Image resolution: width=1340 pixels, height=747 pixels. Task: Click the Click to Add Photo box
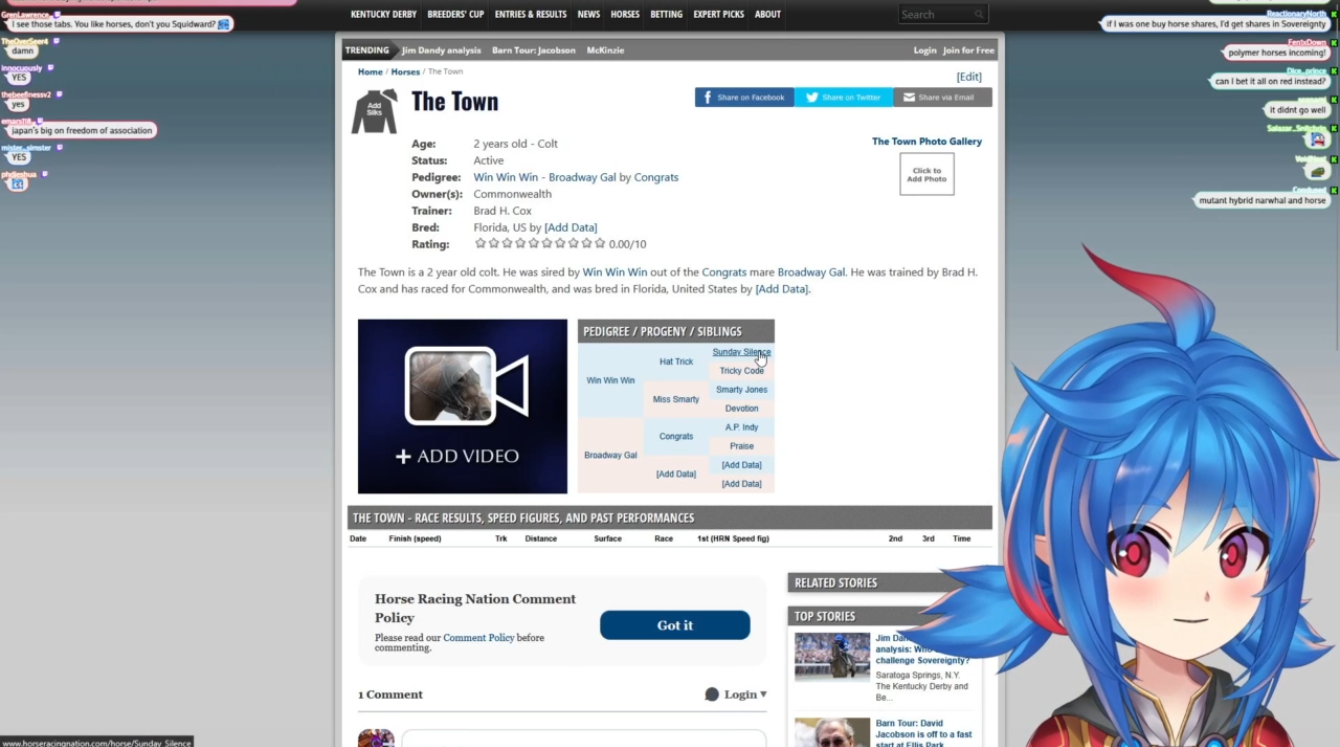(x=927, y=174)
